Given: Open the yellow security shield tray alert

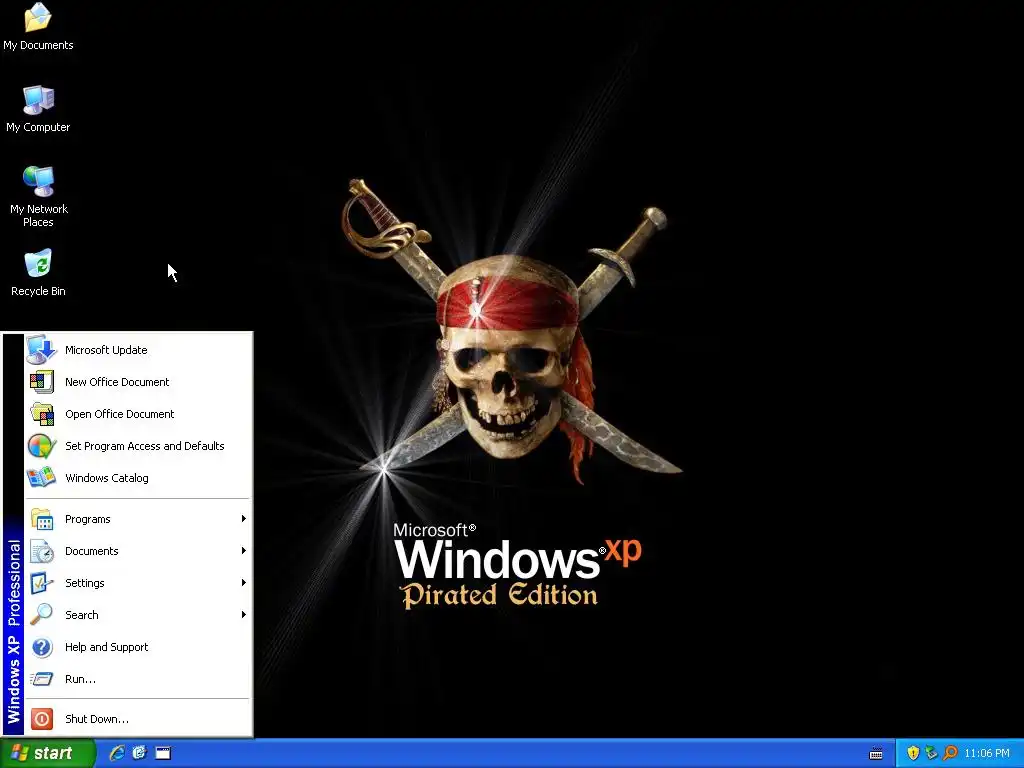Looking at the screenshot, I should tap(913, 754).
